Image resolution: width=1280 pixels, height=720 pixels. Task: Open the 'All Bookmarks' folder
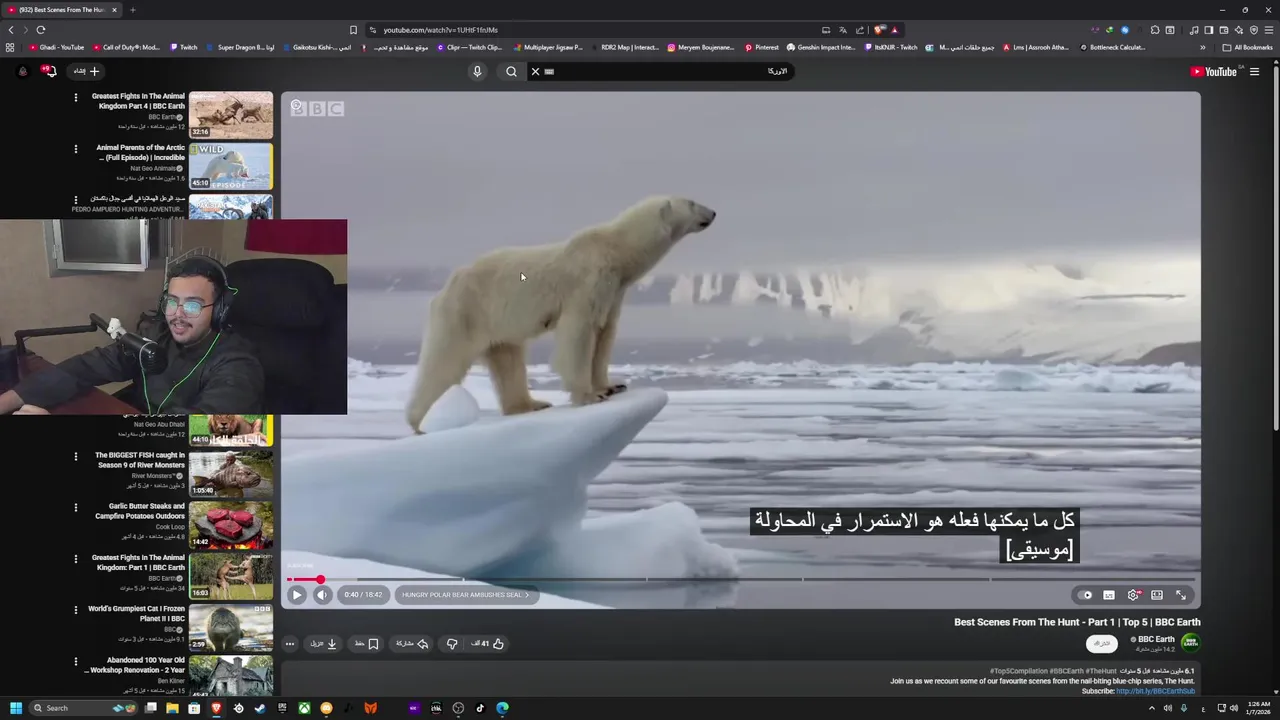(x=1248, y=47)
